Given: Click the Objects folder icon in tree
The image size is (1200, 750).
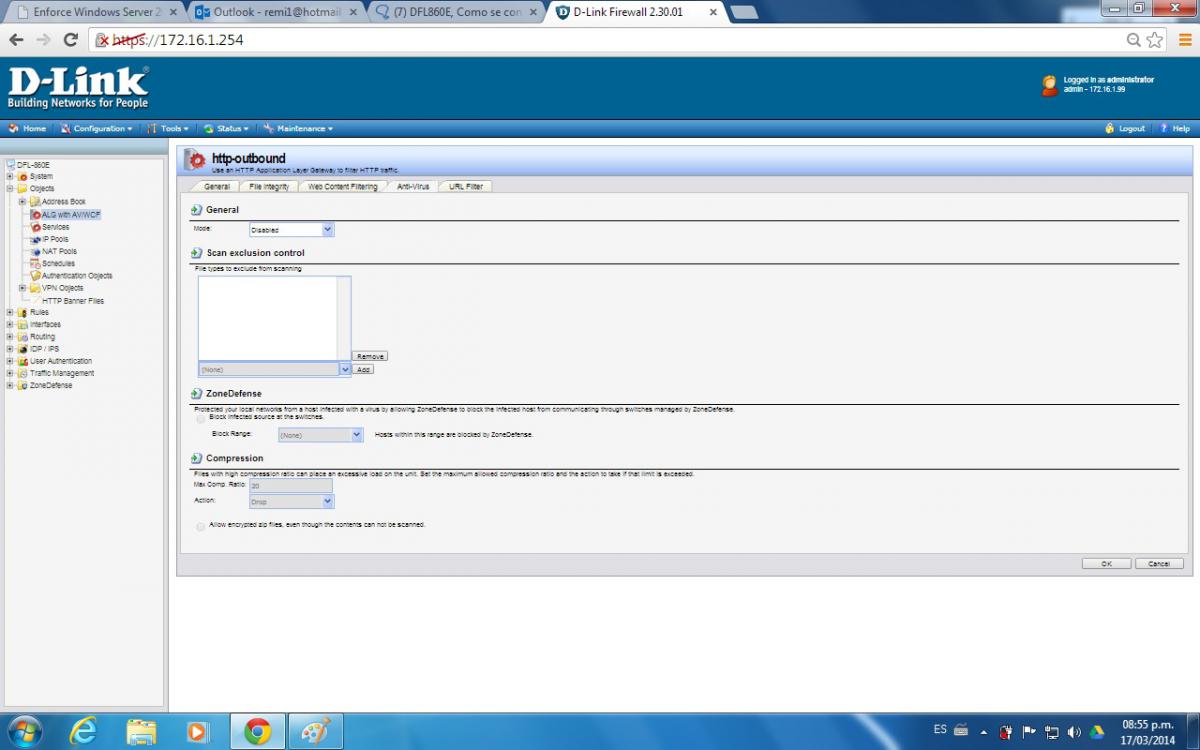Looking at the screenshot, I should (x=23, y=188).
